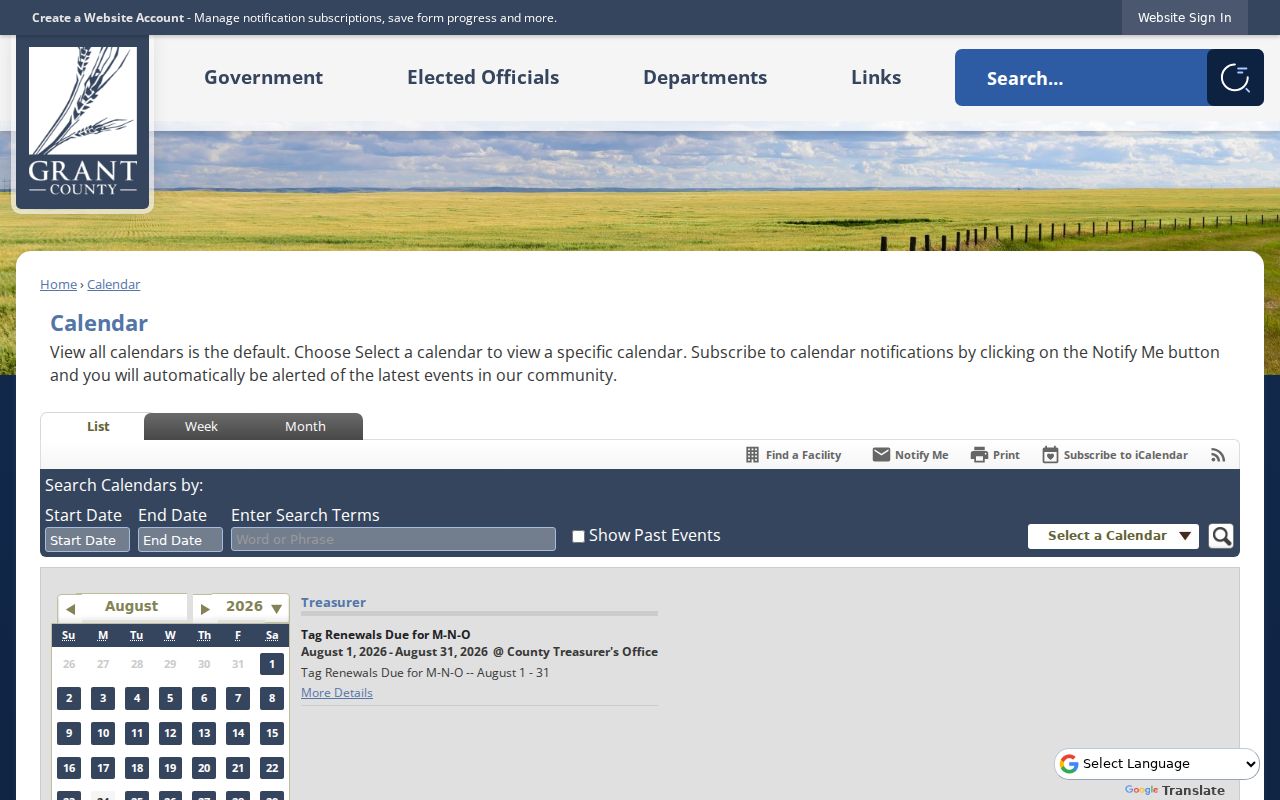Viewport: 1280px width, 800px height.
Task: Click Create a Website Account link
Action: (108, 18)
